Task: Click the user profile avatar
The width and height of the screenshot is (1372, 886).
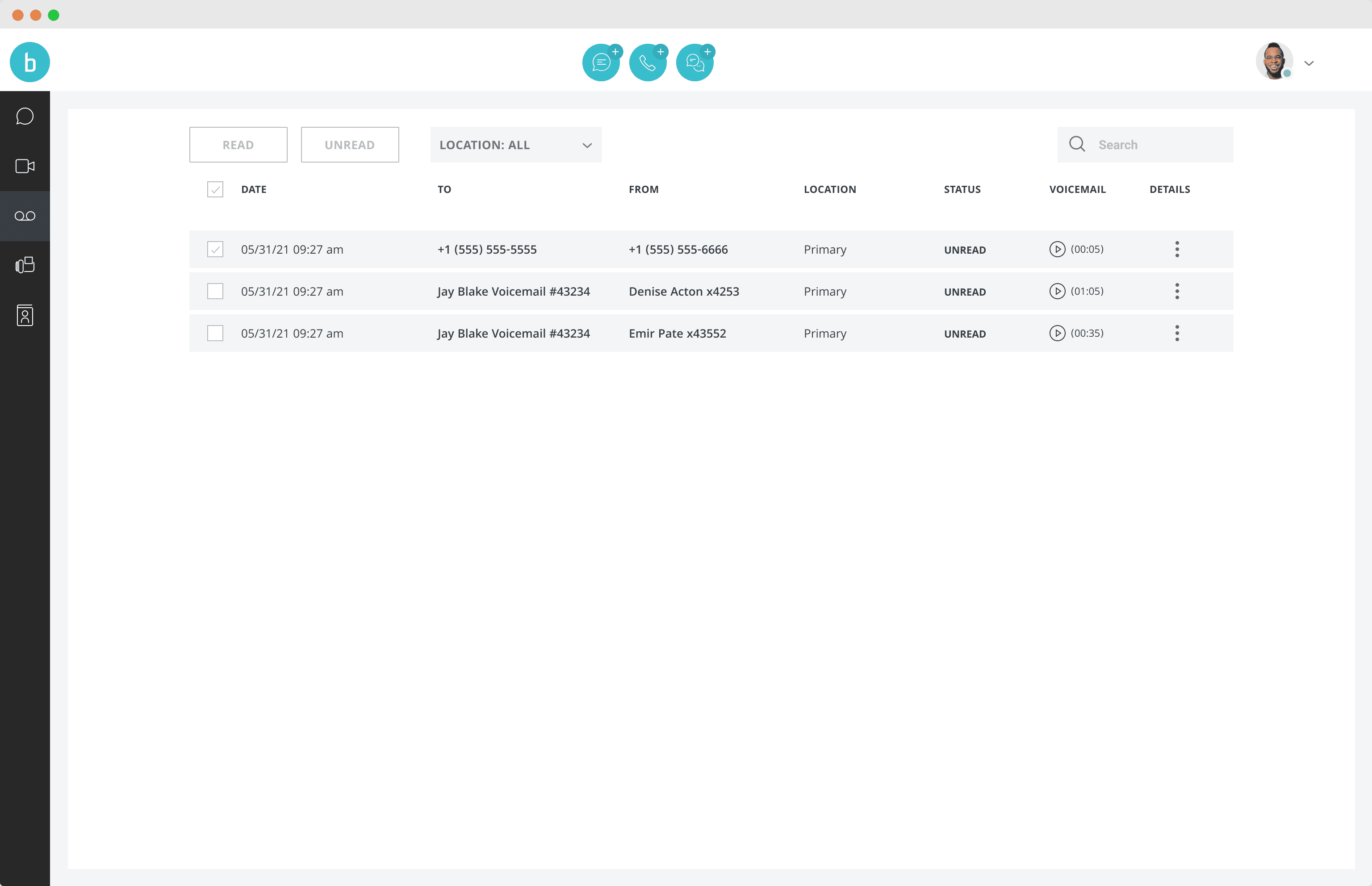Action: click(1274, 61)
